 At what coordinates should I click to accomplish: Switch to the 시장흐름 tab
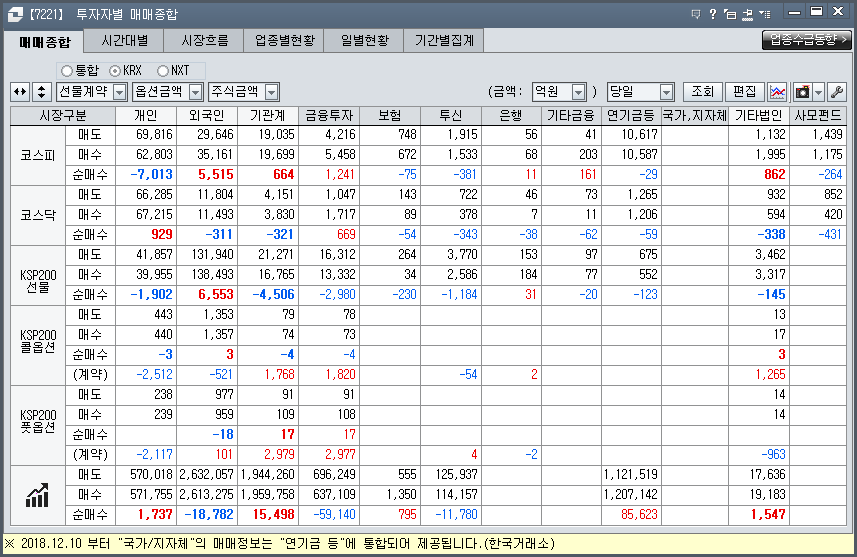coord(204,40)
